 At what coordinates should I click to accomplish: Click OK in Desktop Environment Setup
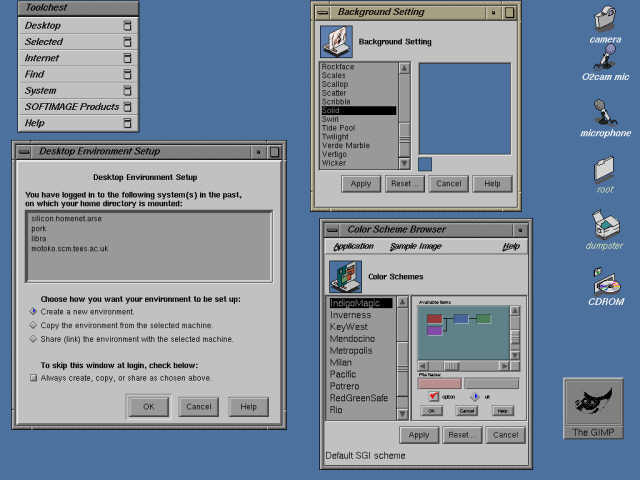click(x=148, y=406)
